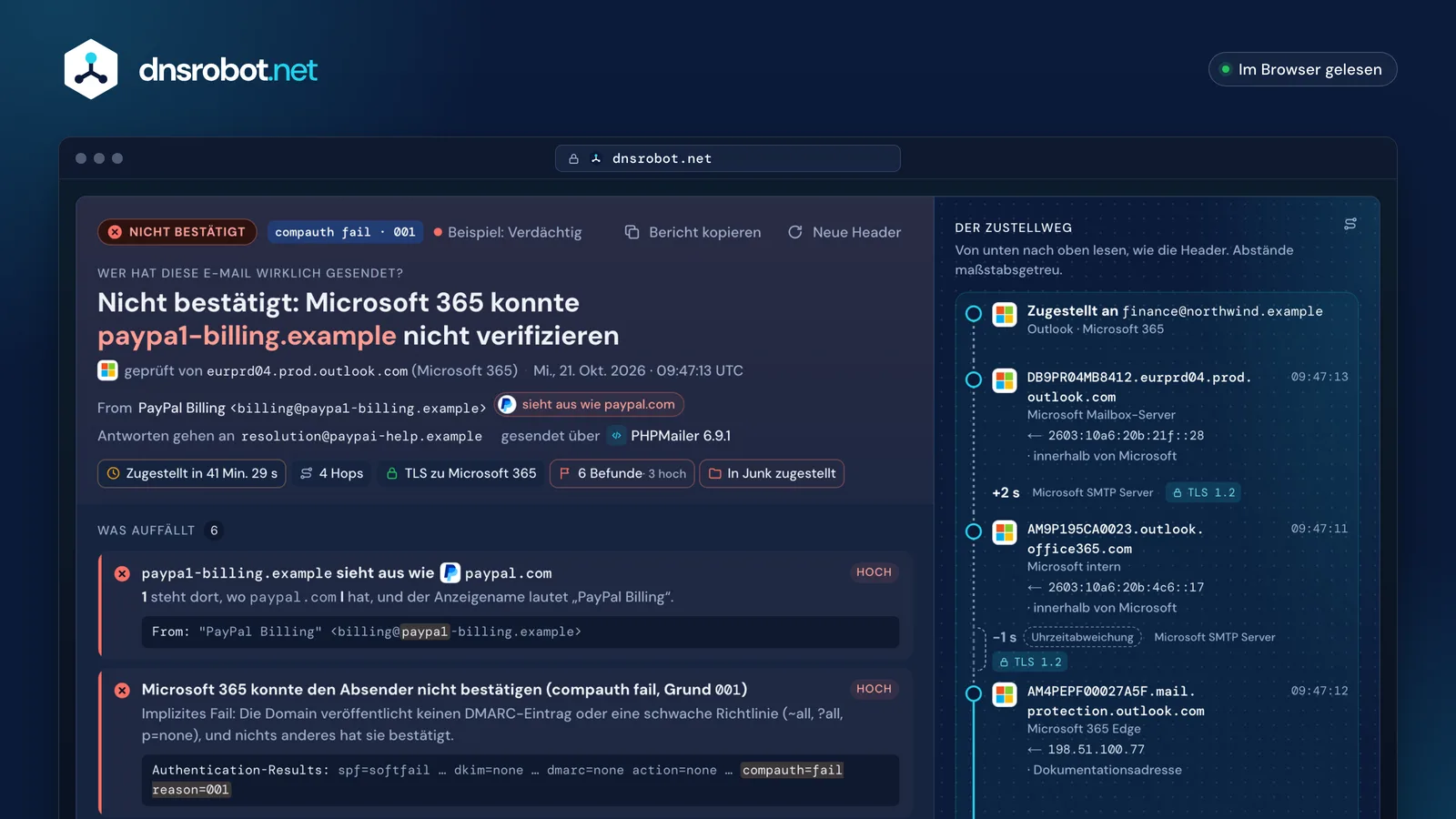Click the refresh icon beside Neue Header

(795, 232)
